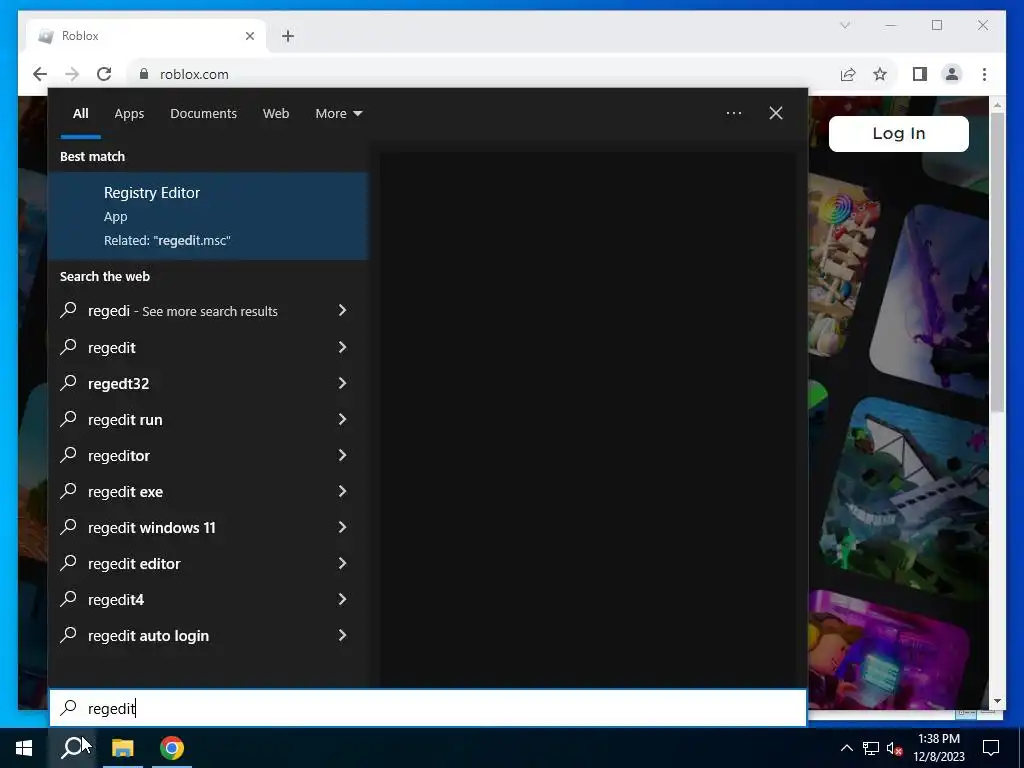Expand arrow for 'regedit run' suggestion

[342, 419]
